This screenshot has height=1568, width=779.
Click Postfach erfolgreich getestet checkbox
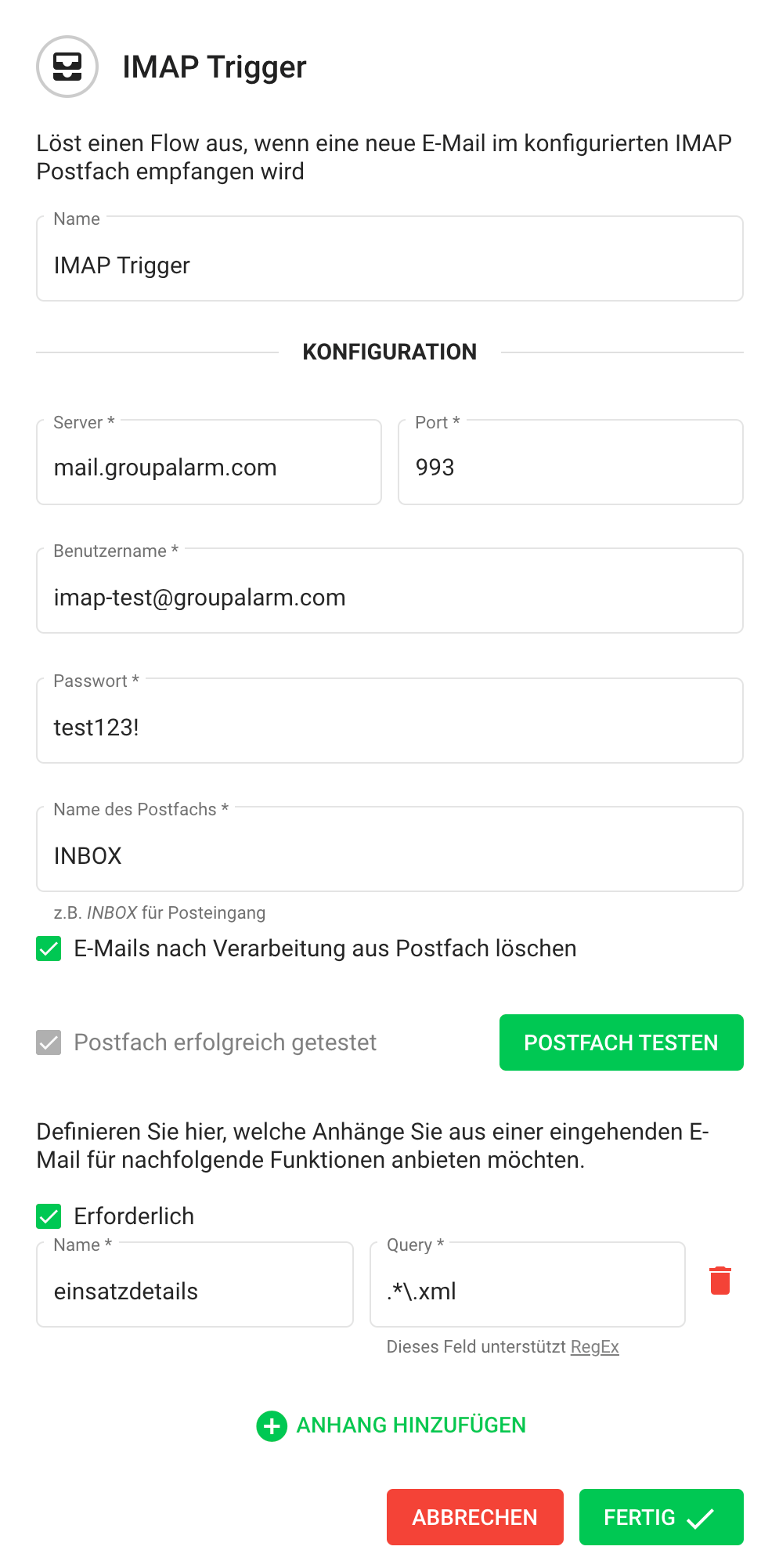point(49,1042)
